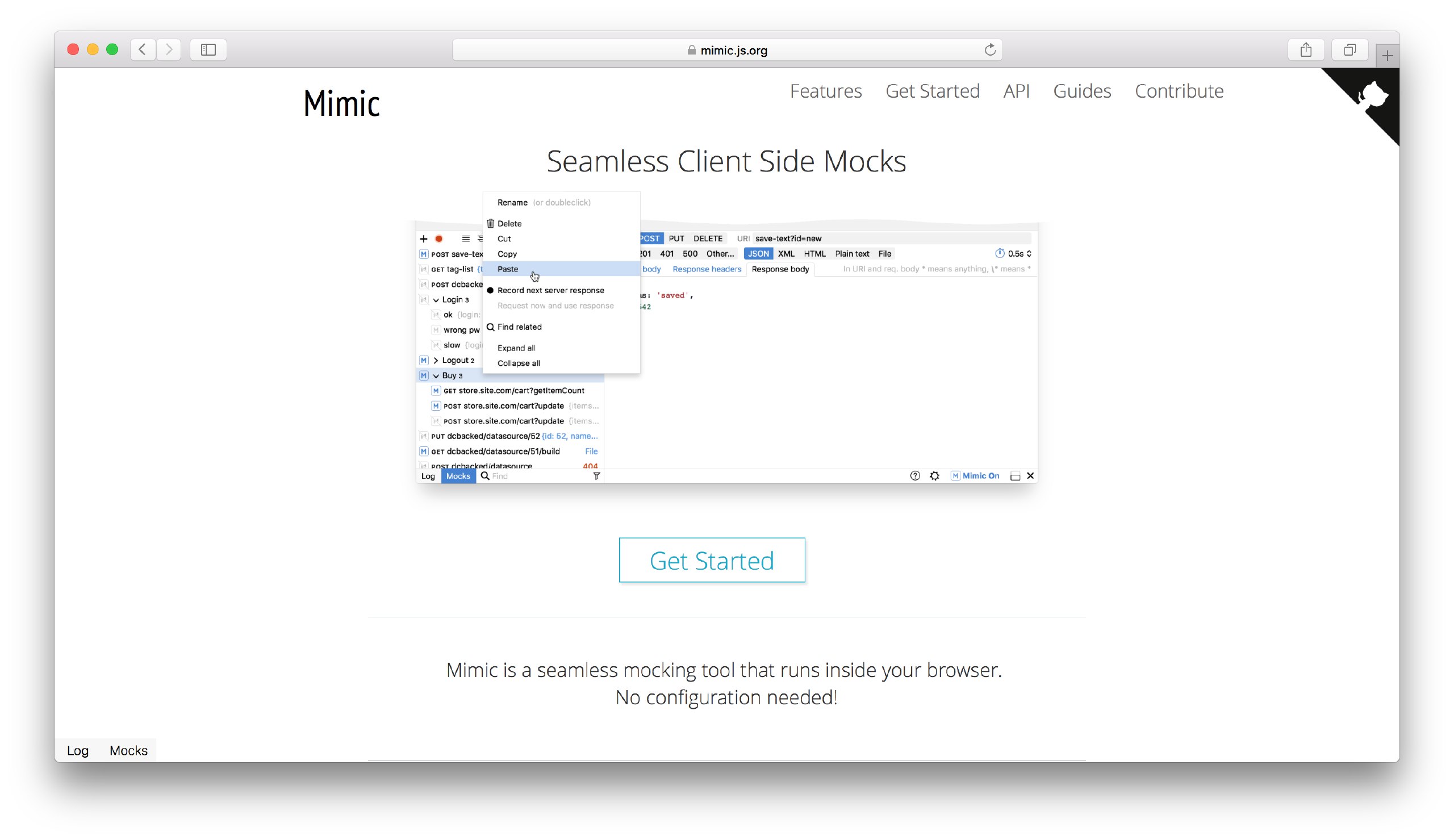Image resolution: width=1454 pixels, height=840 pixels.
Task: Toggle M checkbox for GET dcbacked/datasource/51/build
Action: pos(423,451)
